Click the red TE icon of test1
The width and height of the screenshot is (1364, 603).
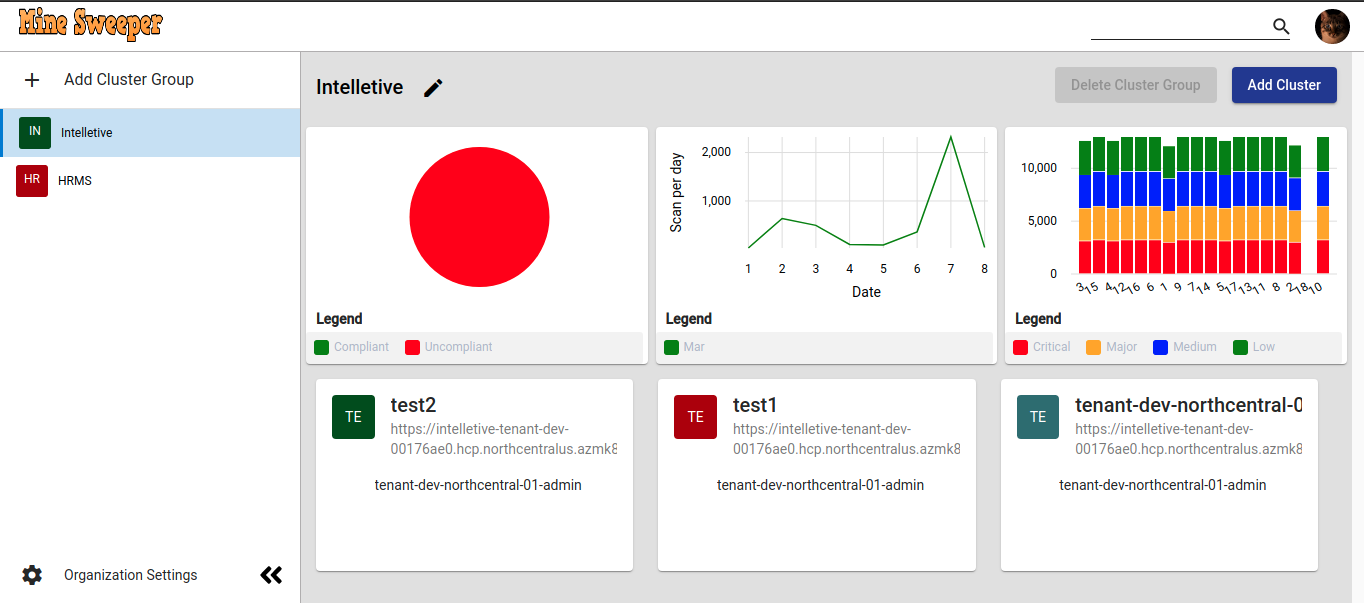click(695, 417)
